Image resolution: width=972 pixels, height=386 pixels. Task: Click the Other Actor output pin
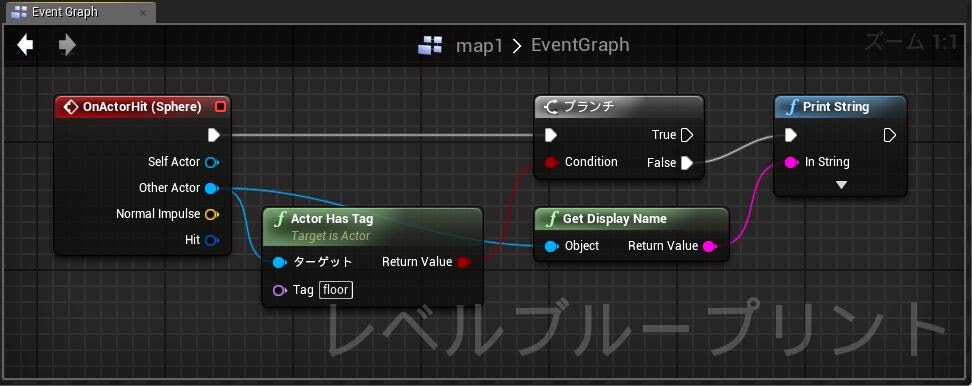211,188
